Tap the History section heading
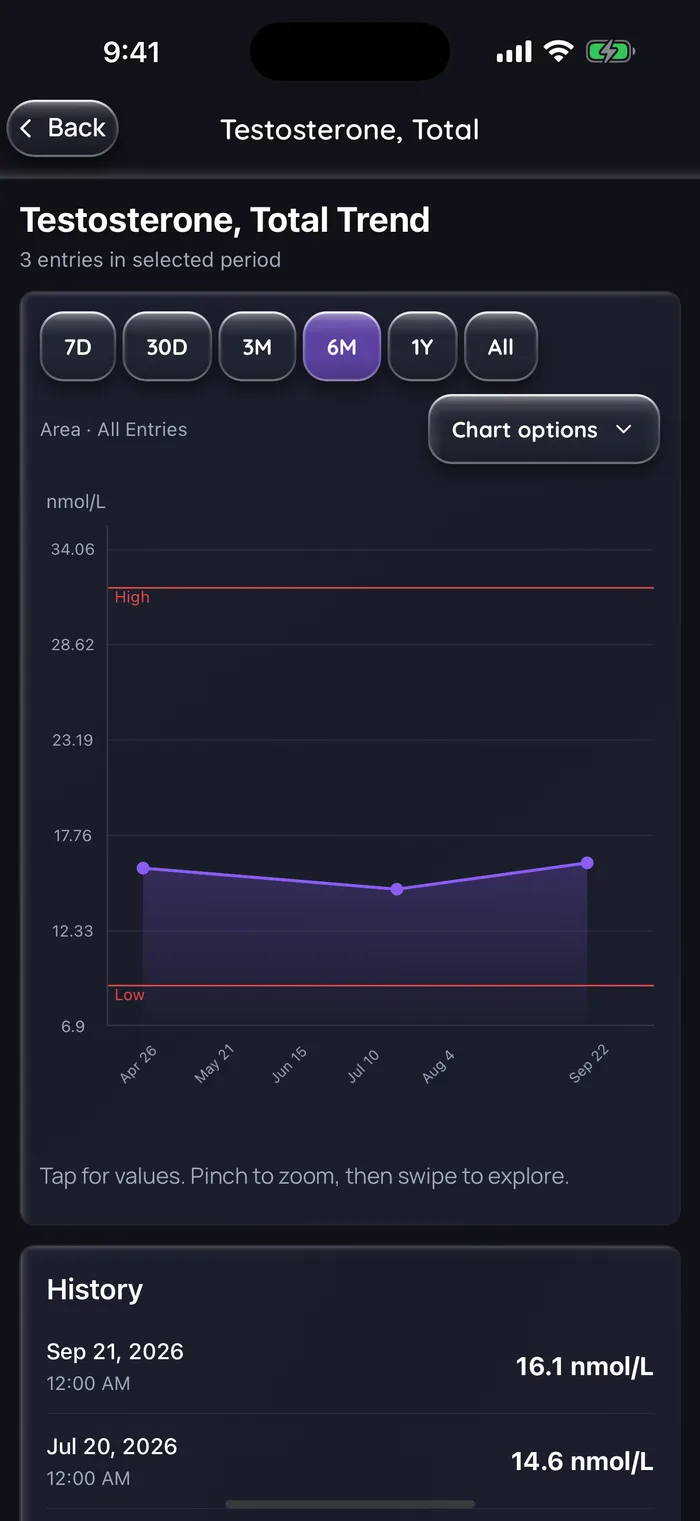 click(95, 1290)
